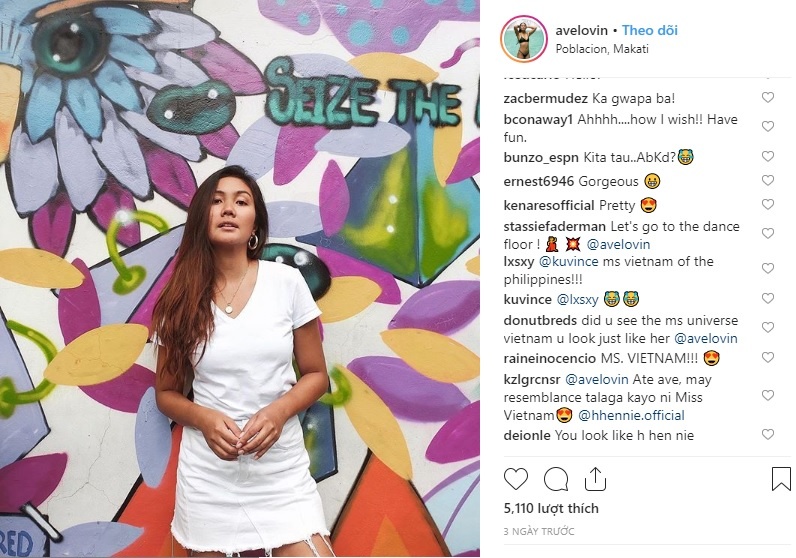The height and width of the screenshot is (558, 796).
Task: Open the Poblacion, Makati location link
Action: pyautogui.click(x=602, y=49)
